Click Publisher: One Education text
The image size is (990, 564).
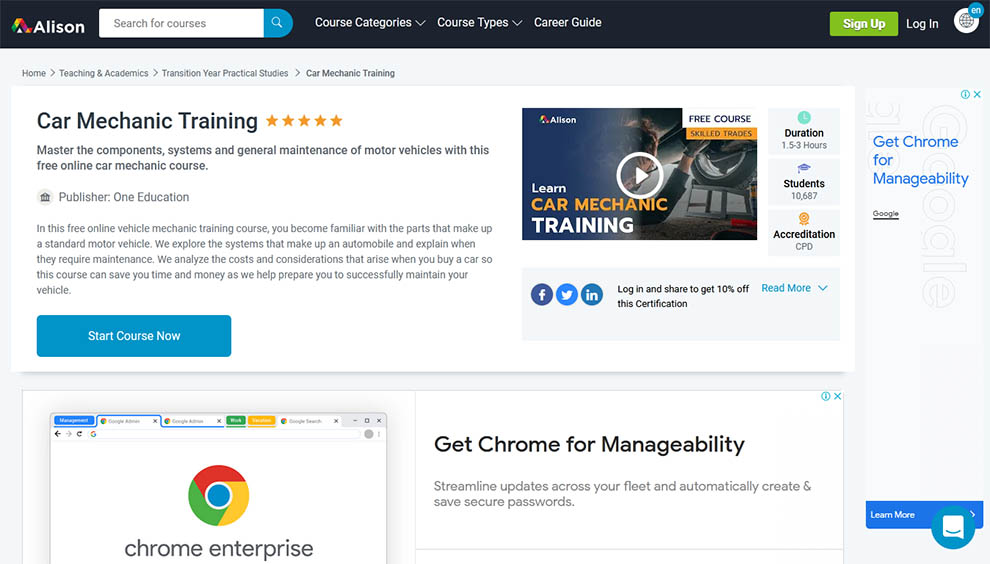pyautogui.click(x=124, y=197)
